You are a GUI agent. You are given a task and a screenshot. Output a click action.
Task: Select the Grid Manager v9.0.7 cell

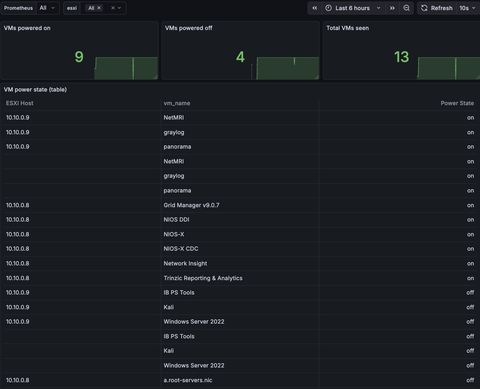(191, 205)
